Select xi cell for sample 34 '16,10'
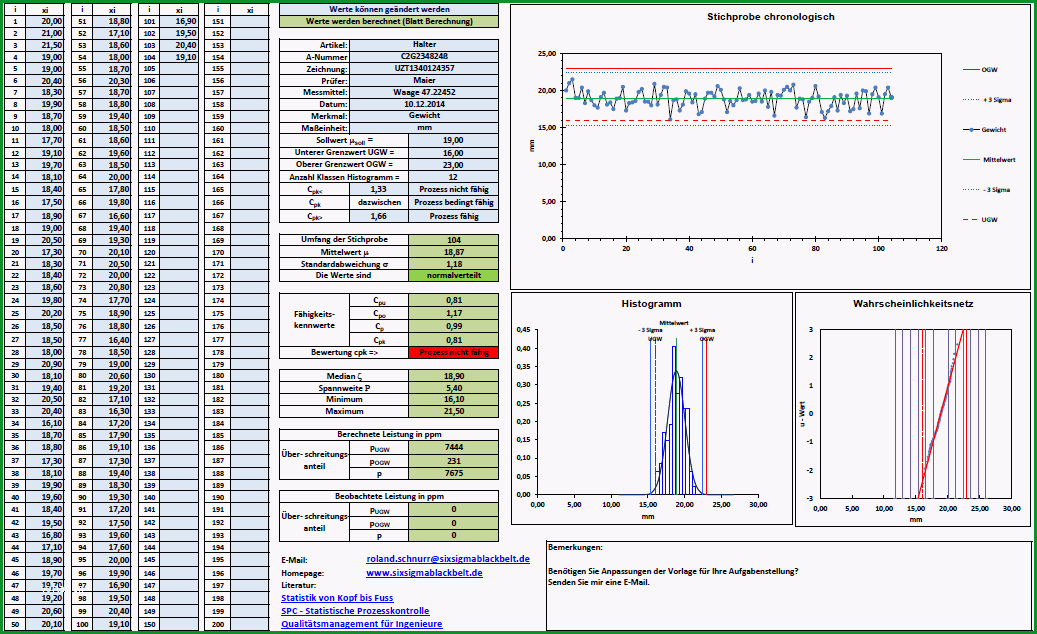This screenshot has width=1037, height=634. pyautogui.click(x=46, y=423)
